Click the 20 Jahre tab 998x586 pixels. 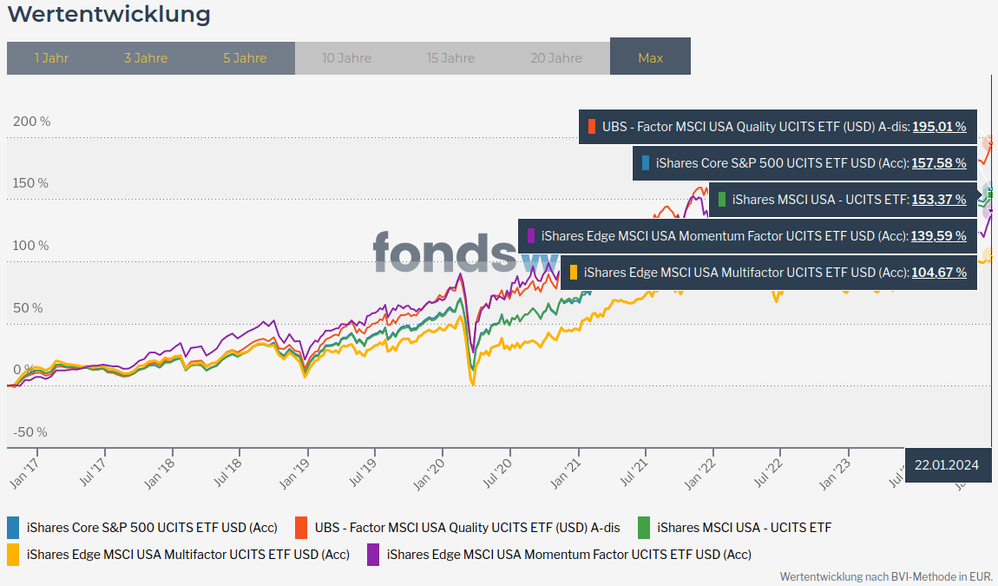(555, 58)
